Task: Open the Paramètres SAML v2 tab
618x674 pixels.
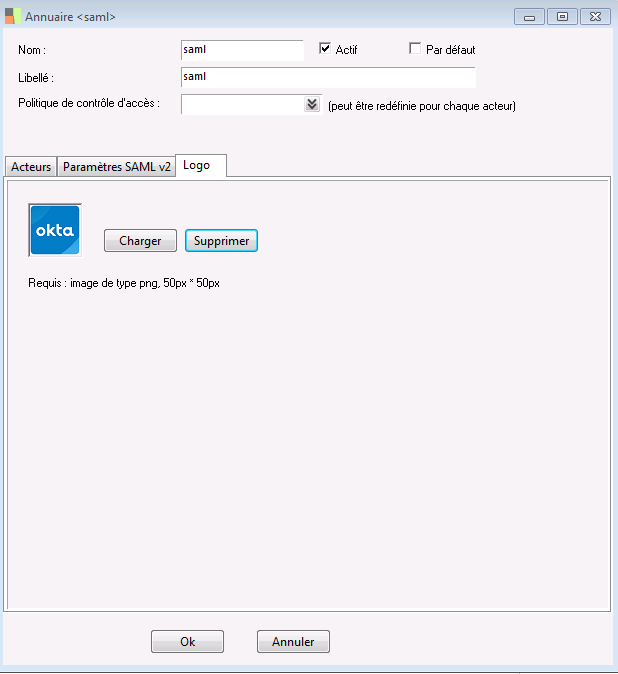Action: coord(116,166)
